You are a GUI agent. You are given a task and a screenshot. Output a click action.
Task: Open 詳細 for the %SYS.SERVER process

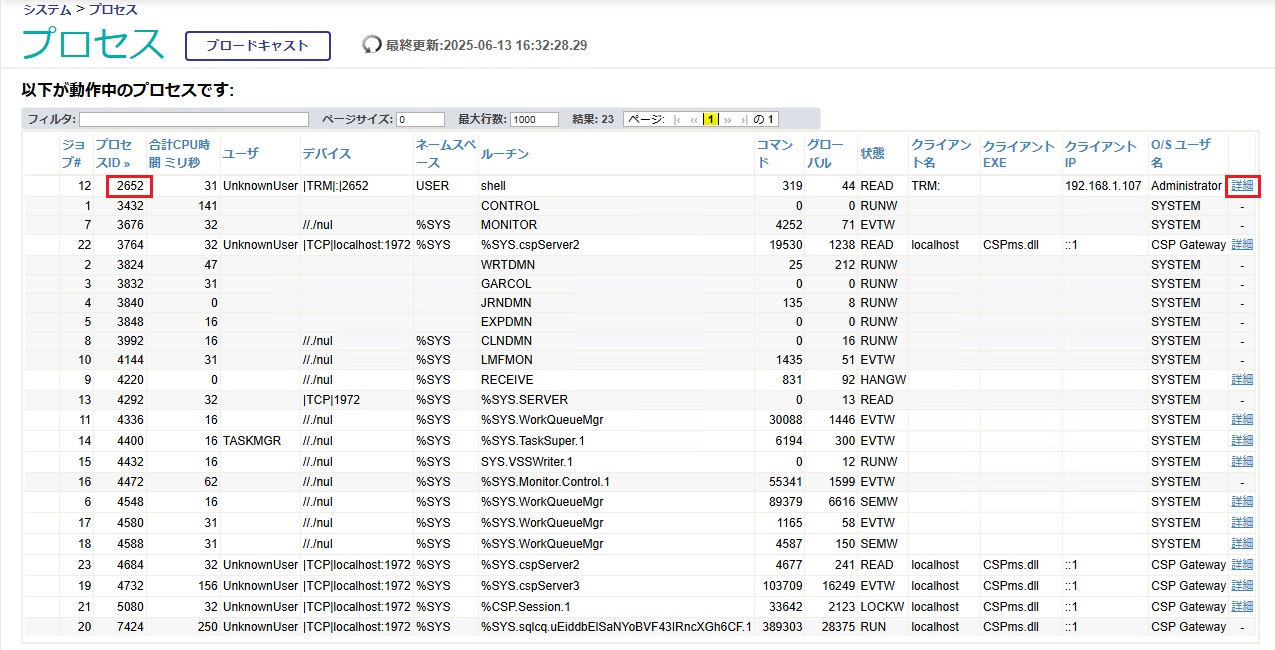(1241, 399)
